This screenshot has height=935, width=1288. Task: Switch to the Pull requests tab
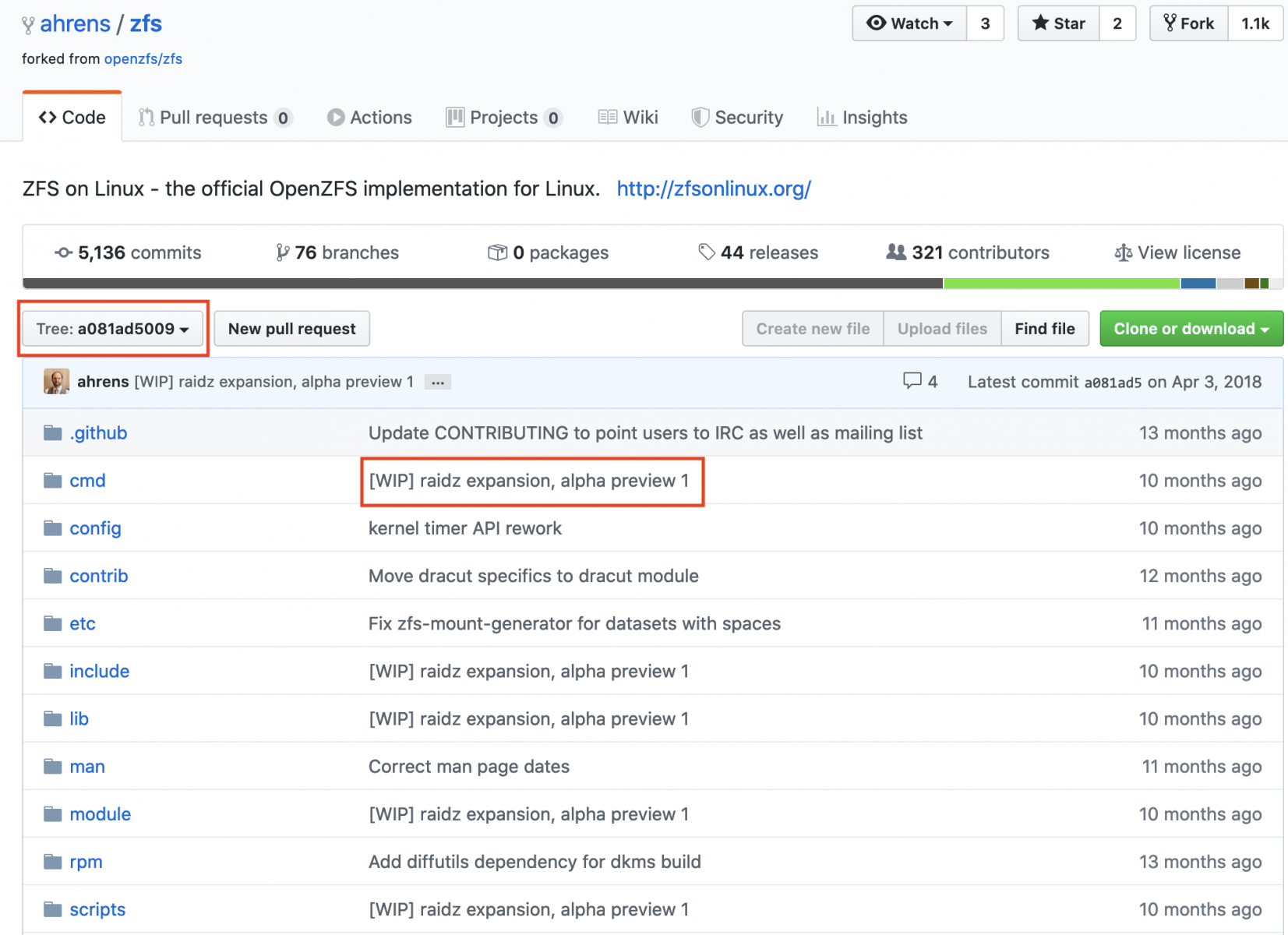pos(215,117)
